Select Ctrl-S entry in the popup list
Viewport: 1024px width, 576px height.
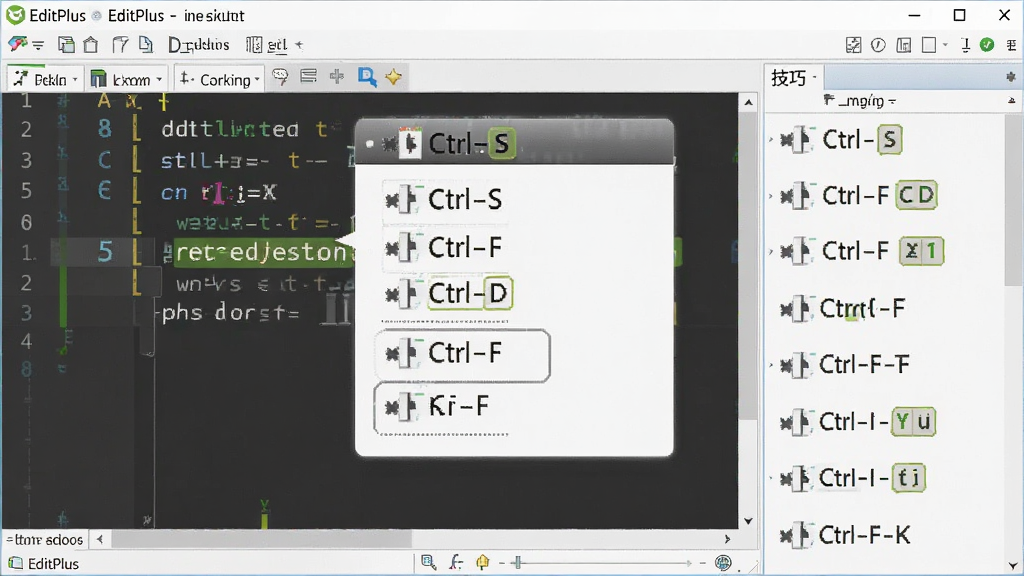point(444,200)
